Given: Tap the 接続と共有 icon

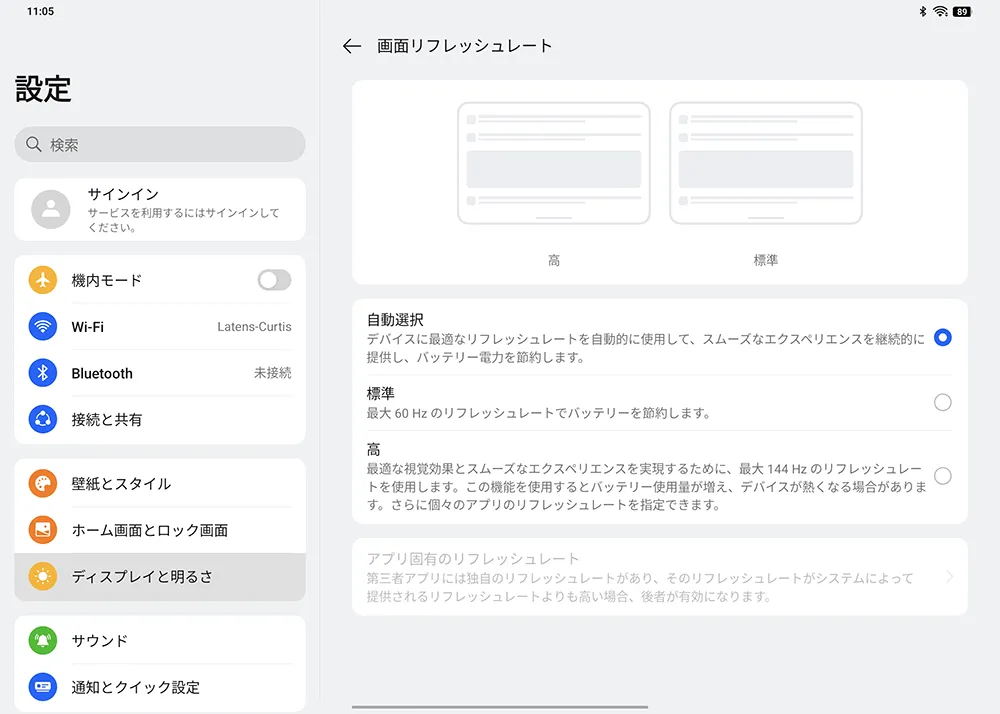Looking at the screenshot, I should (43, 419).
